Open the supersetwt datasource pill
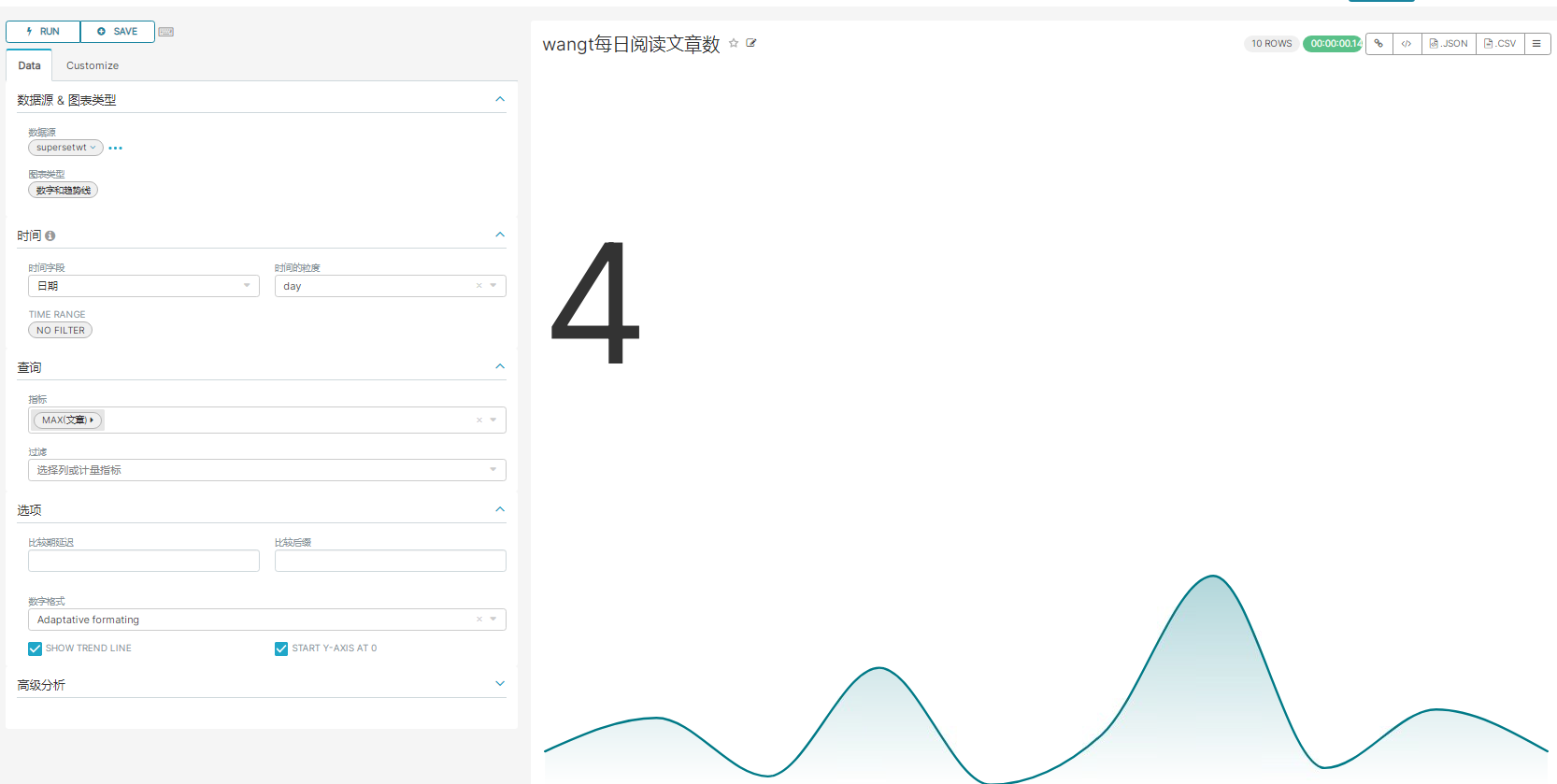The width and height of the screenshot is (1557, 784). click(65, 148)
